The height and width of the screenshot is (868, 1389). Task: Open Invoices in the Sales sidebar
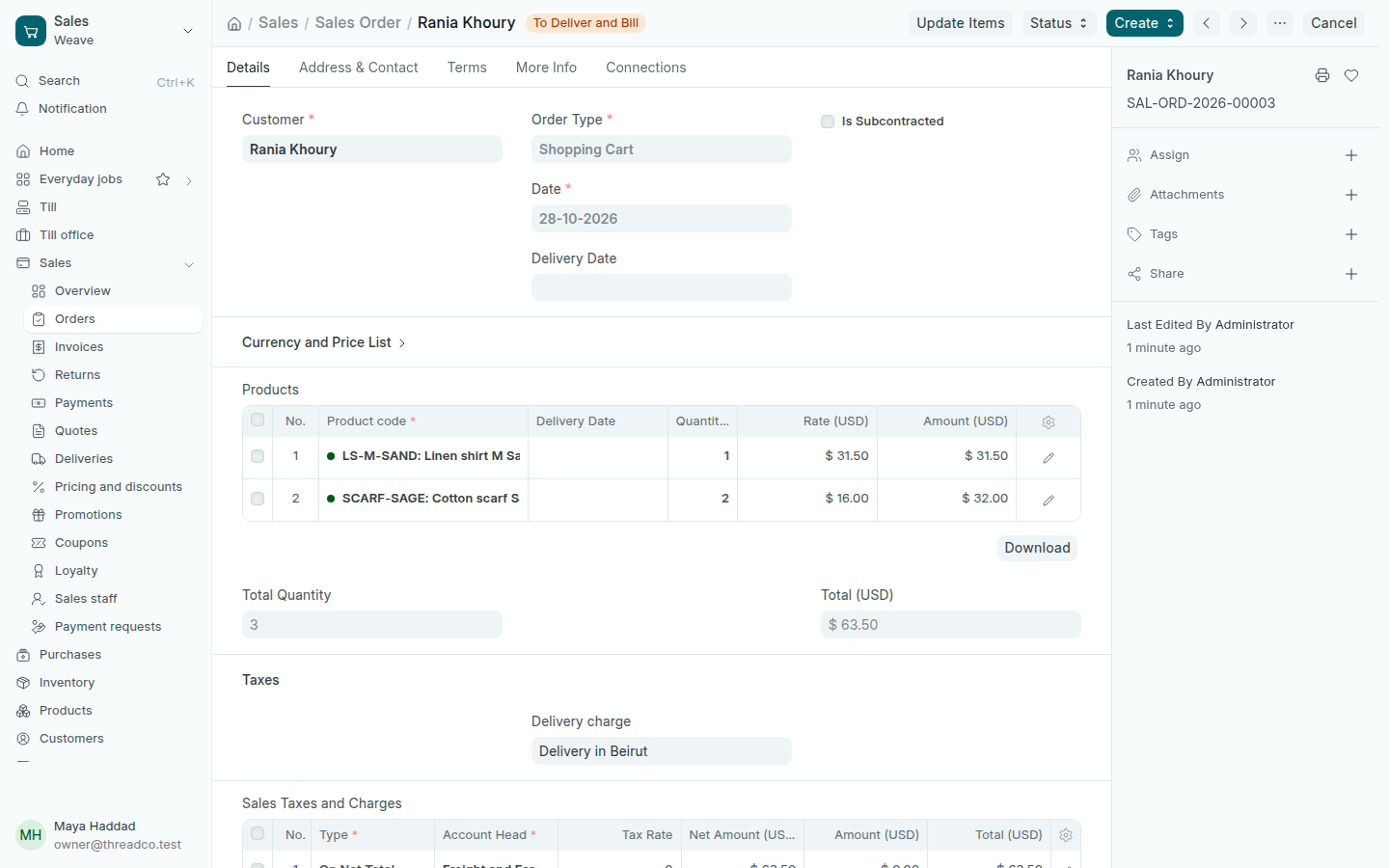point(113,347)
